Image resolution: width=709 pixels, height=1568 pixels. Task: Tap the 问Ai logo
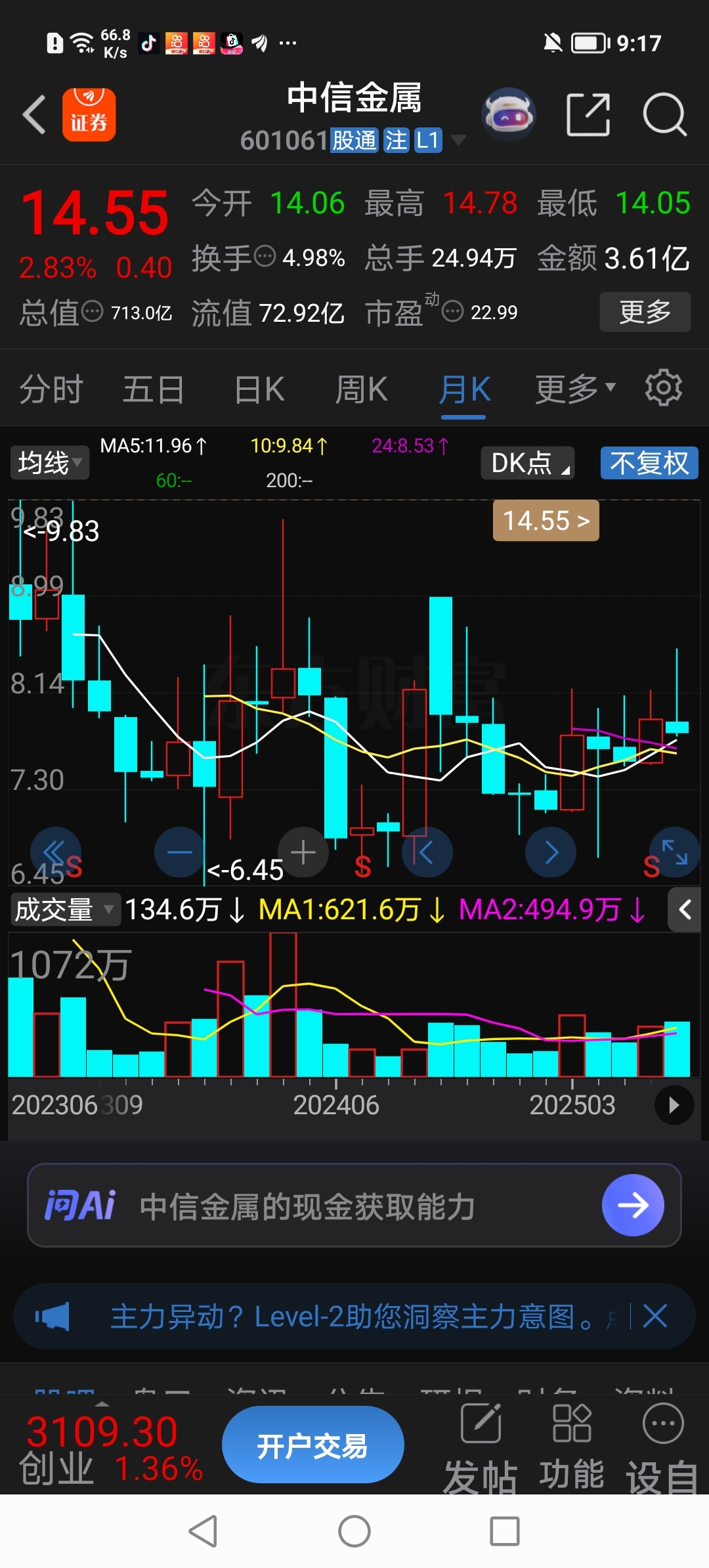coord(80,1206)
